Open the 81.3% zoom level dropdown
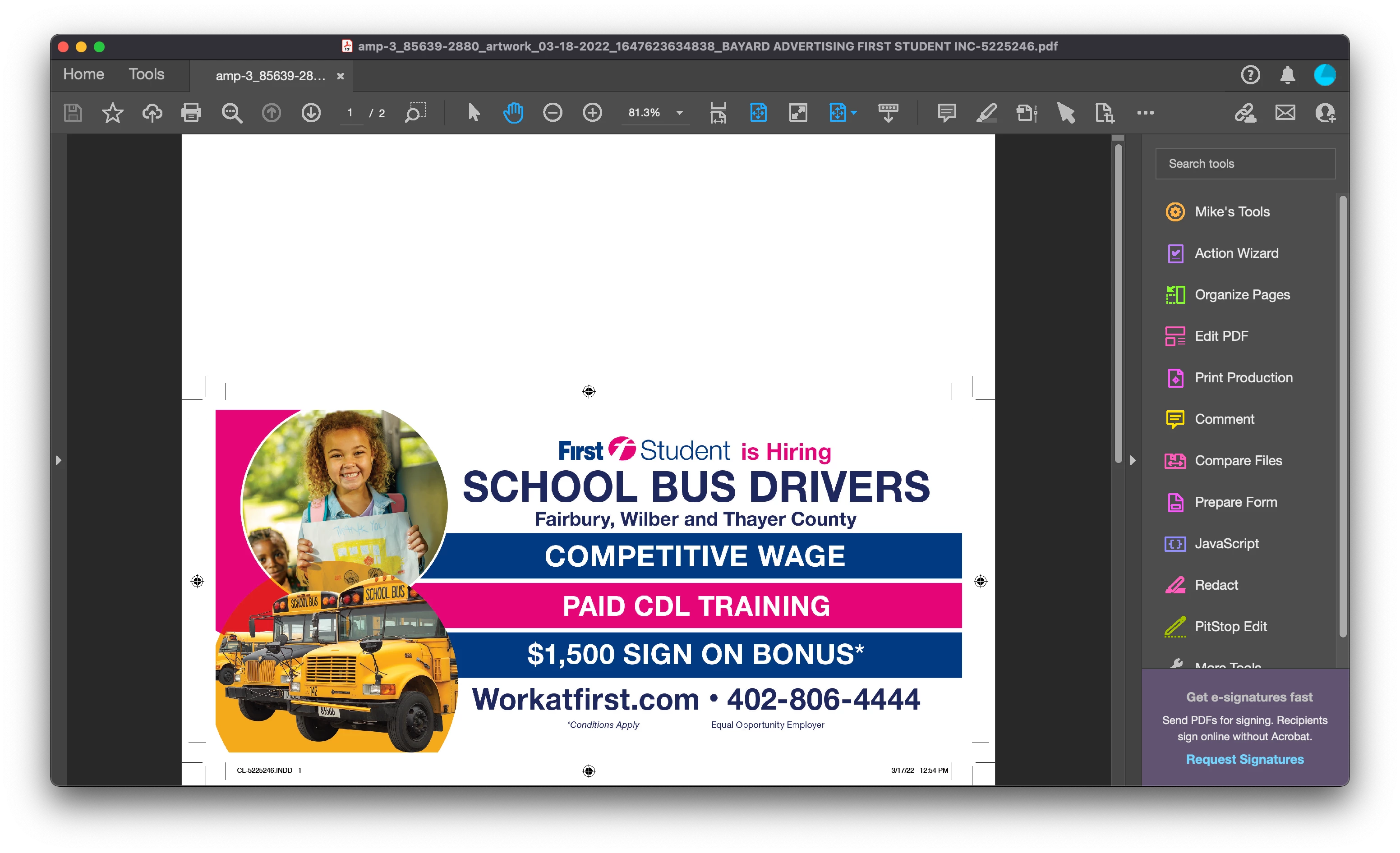1400x853 pixels. point(680,112)
